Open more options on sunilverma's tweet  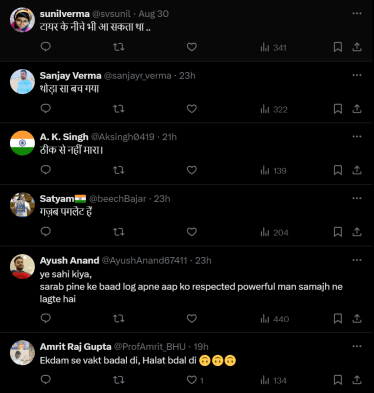pos(357,13)
